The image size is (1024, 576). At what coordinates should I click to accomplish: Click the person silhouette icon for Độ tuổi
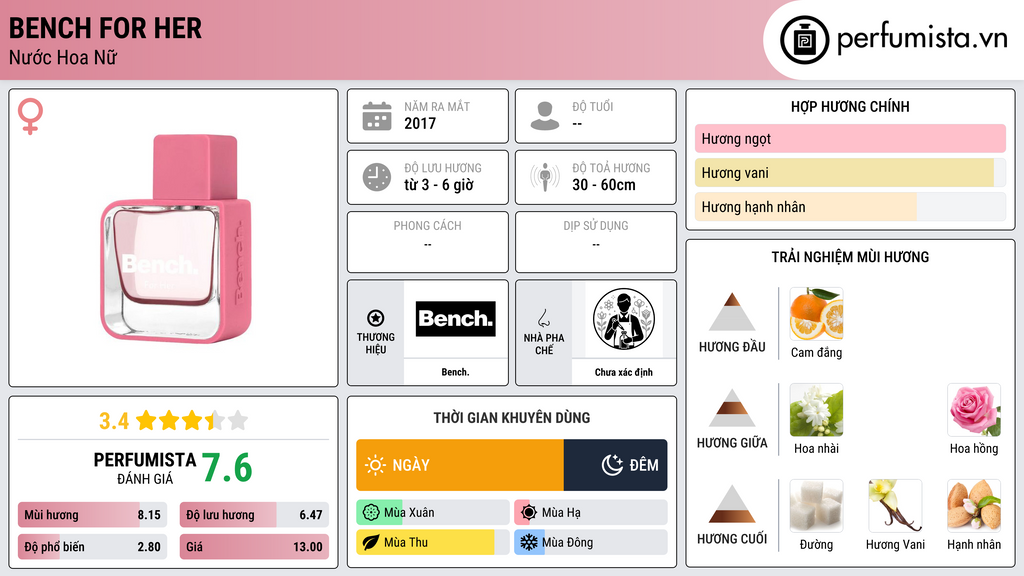(545, 116)
